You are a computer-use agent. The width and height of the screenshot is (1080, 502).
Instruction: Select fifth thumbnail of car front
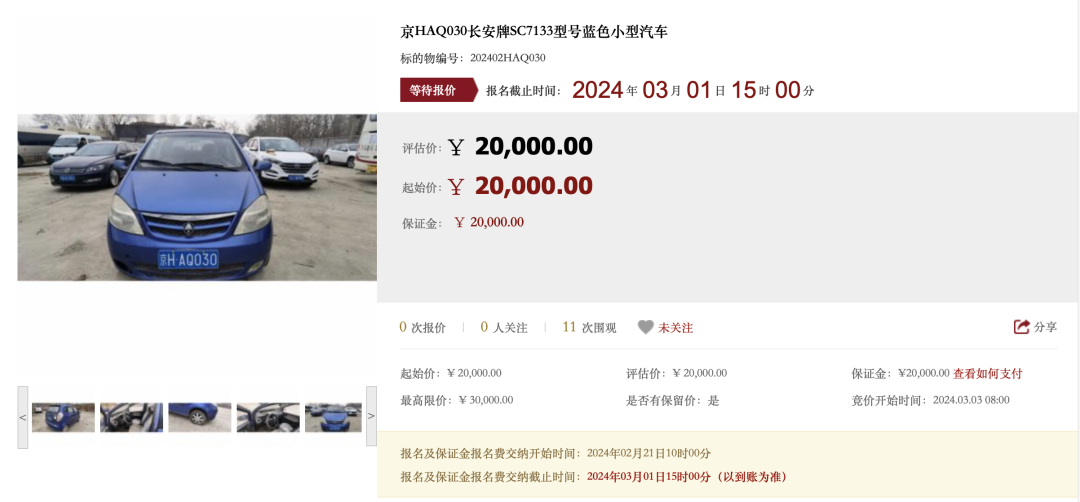click(333, 417)
